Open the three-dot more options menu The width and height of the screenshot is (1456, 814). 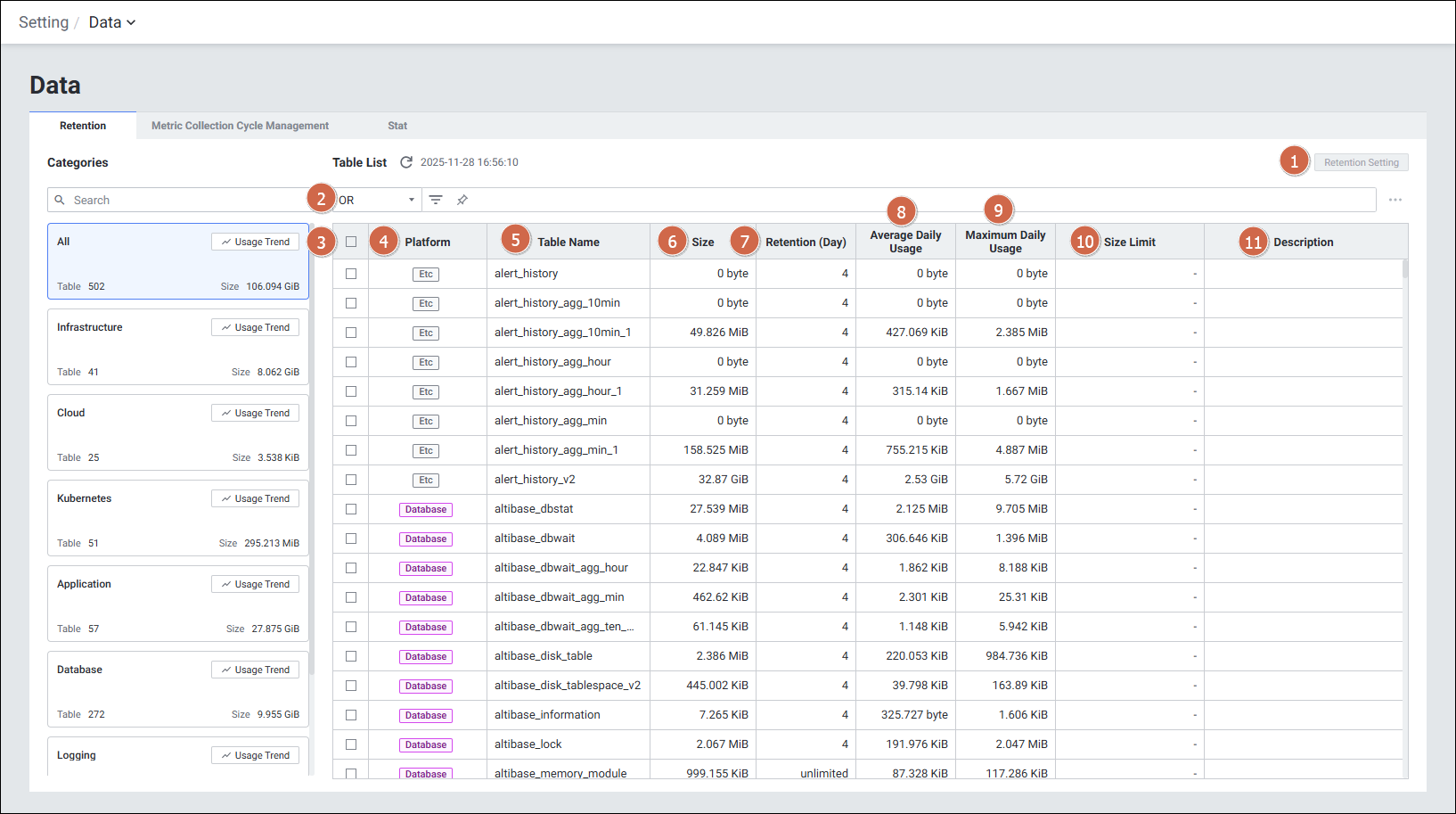coord(1395,200)
